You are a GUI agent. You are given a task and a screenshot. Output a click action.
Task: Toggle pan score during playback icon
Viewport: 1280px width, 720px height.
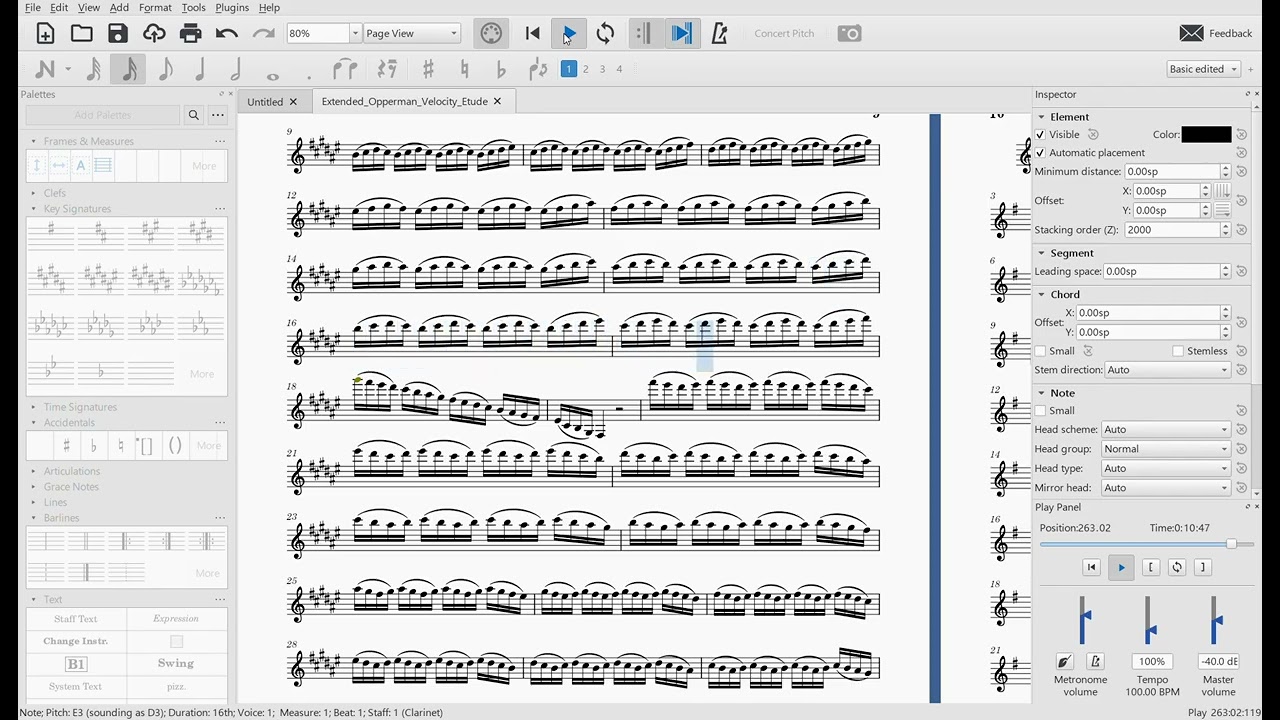681,33
